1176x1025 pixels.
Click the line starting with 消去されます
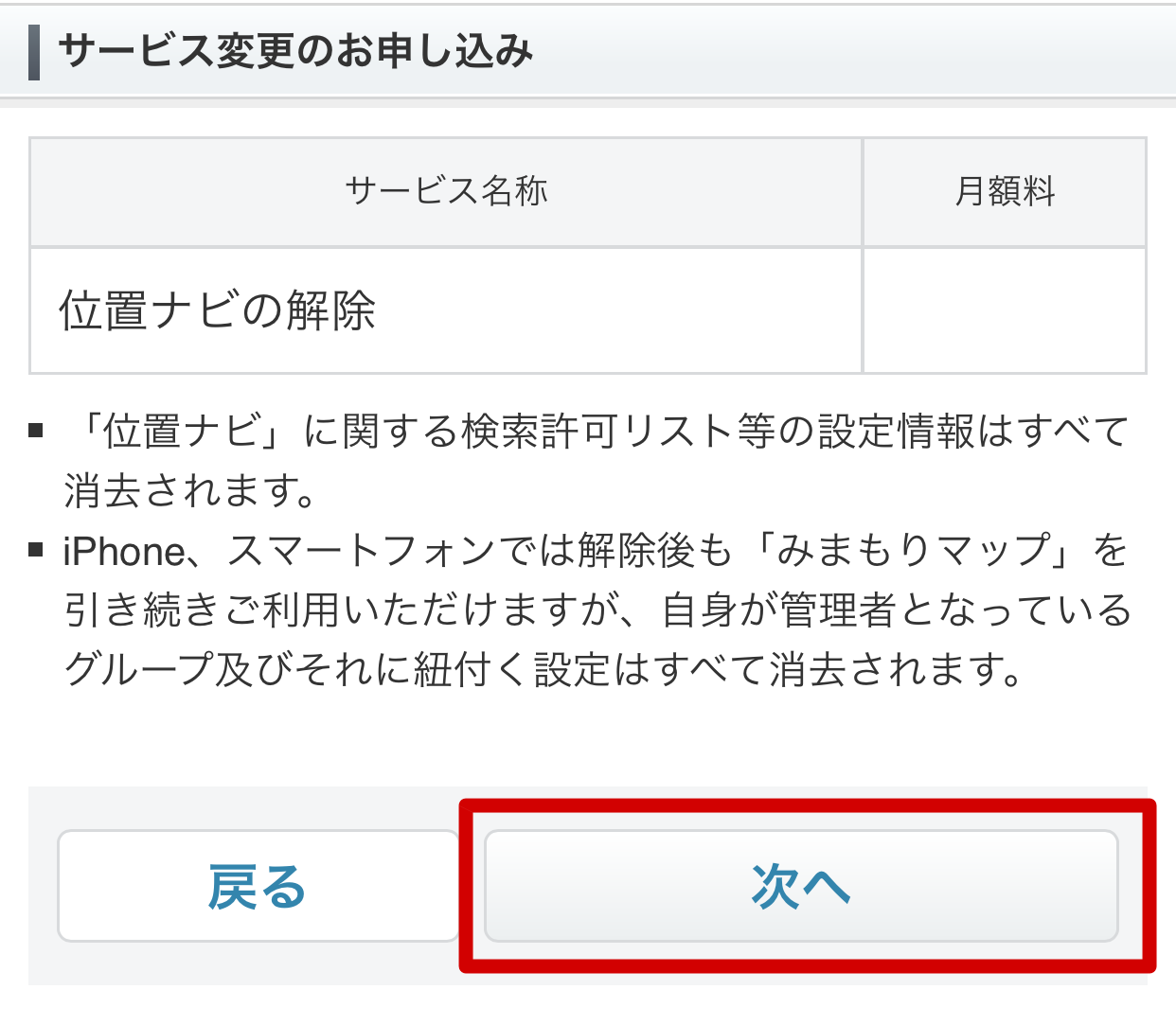coord(191,491)
